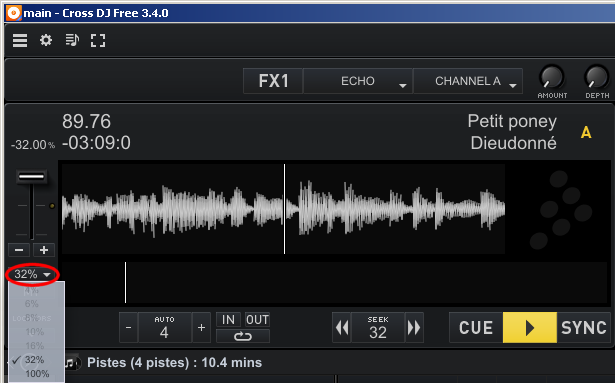Click the DEPTH effect knob

597,77
